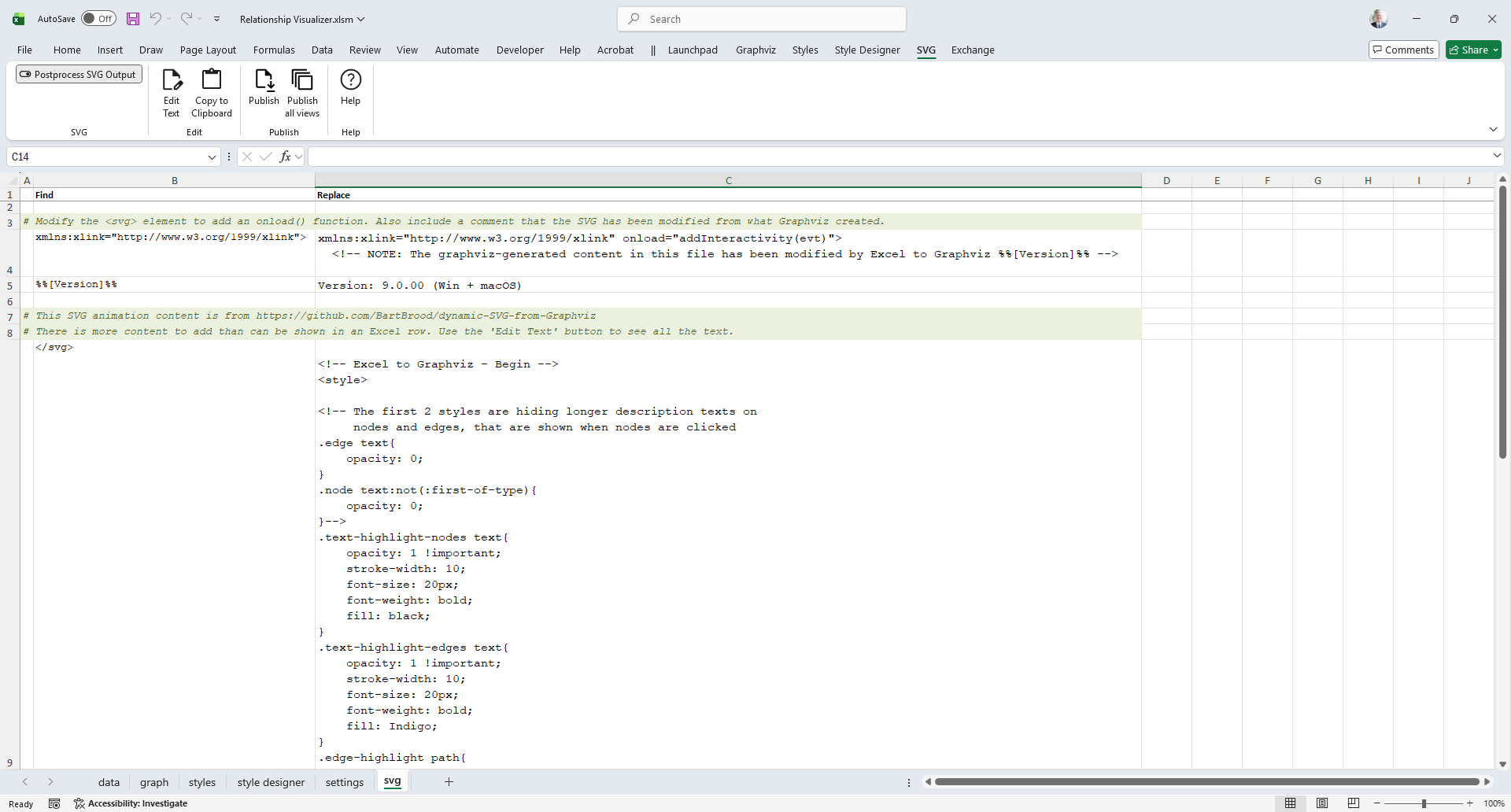
Task: Click the Share button
Action: pos(1473,50)
